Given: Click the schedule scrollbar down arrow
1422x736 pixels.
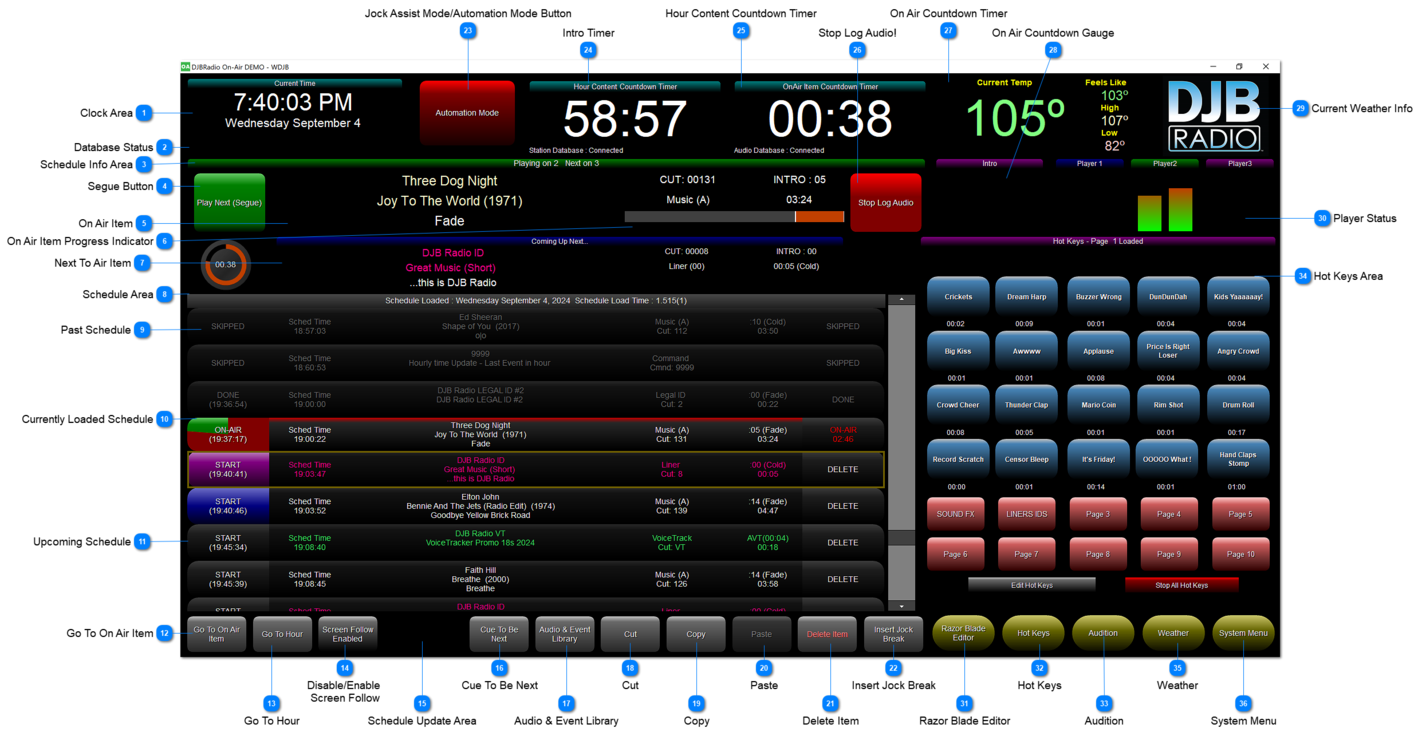Looking at the screenshot, I should (x=901, y=605).
